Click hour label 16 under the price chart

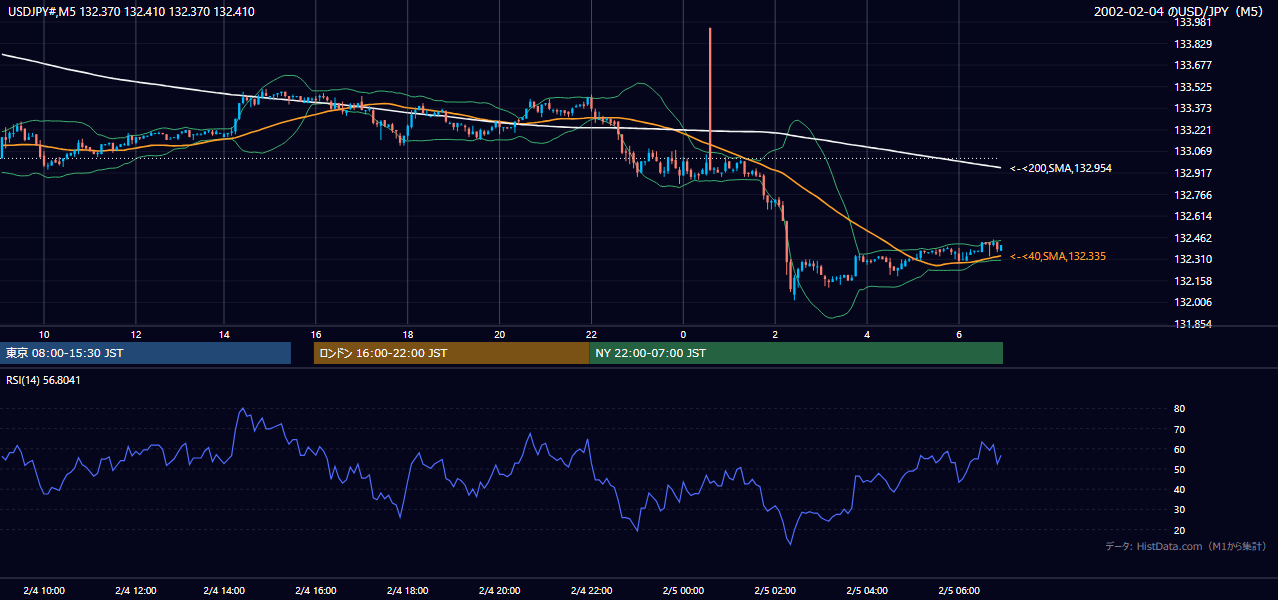click(316, 334)
